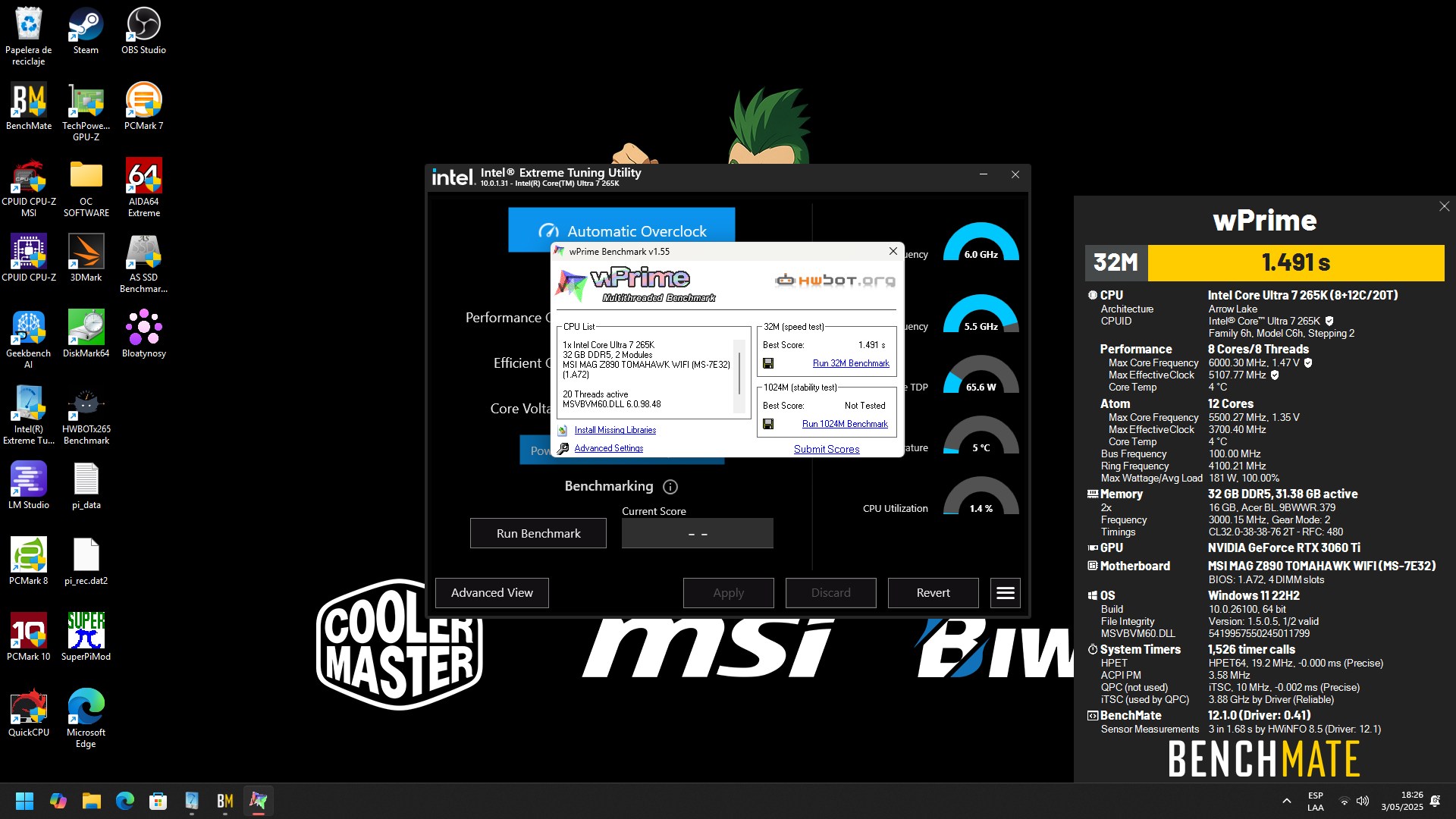This screenshot has width=1456, height=819.
Task: Open Microsoft Store from the taskbar
Action: point(158,801)
